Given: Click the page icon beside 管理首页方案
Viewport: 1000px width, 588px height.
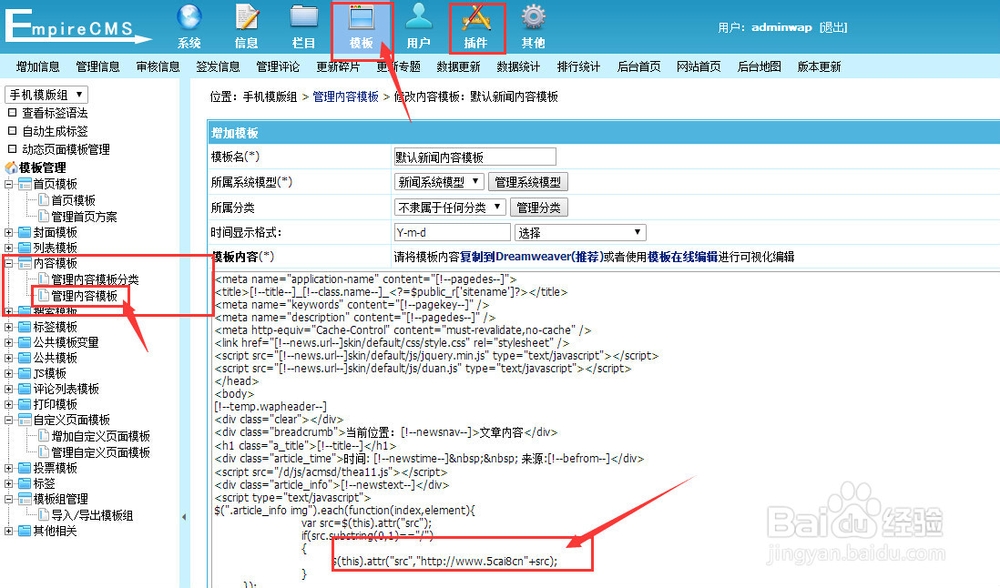Looking at the screenshot, I should click(x=43, y=216).
